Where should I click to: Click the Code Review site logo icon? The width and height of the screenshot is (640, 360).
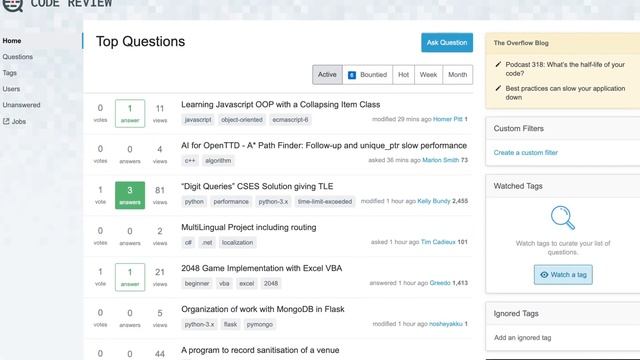point(13,5)
